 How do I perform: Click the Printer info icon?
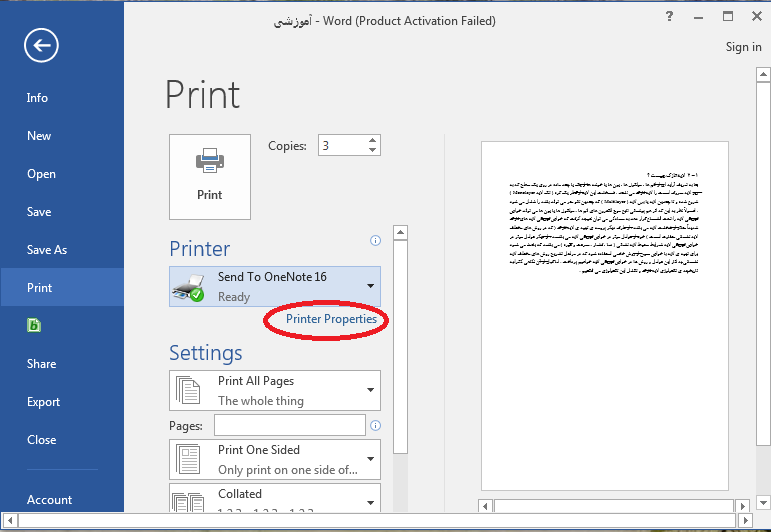pyautogui.click(x=375, y=240)
